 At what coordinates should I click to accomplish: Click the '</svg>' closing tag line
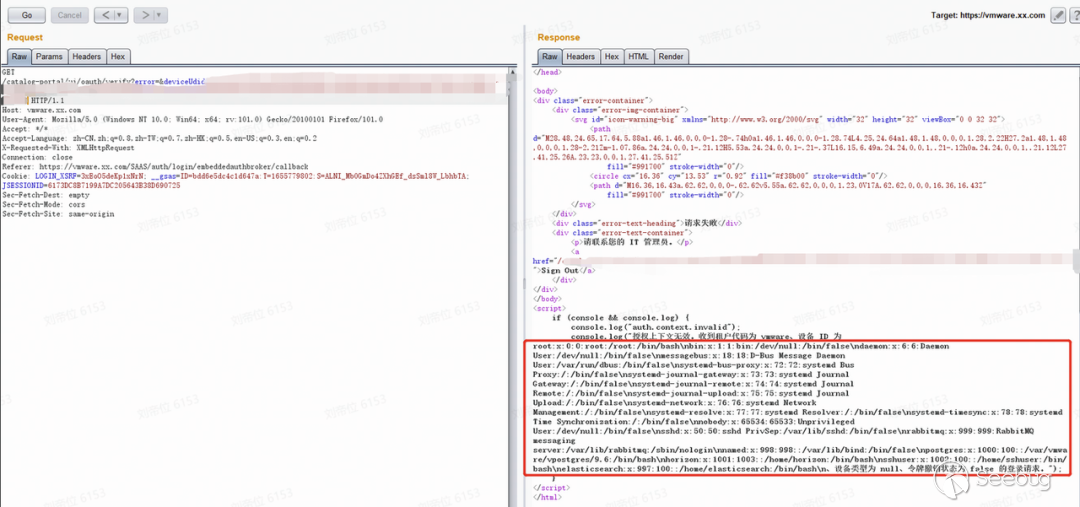pyautogui.click(x=583, y=205)
